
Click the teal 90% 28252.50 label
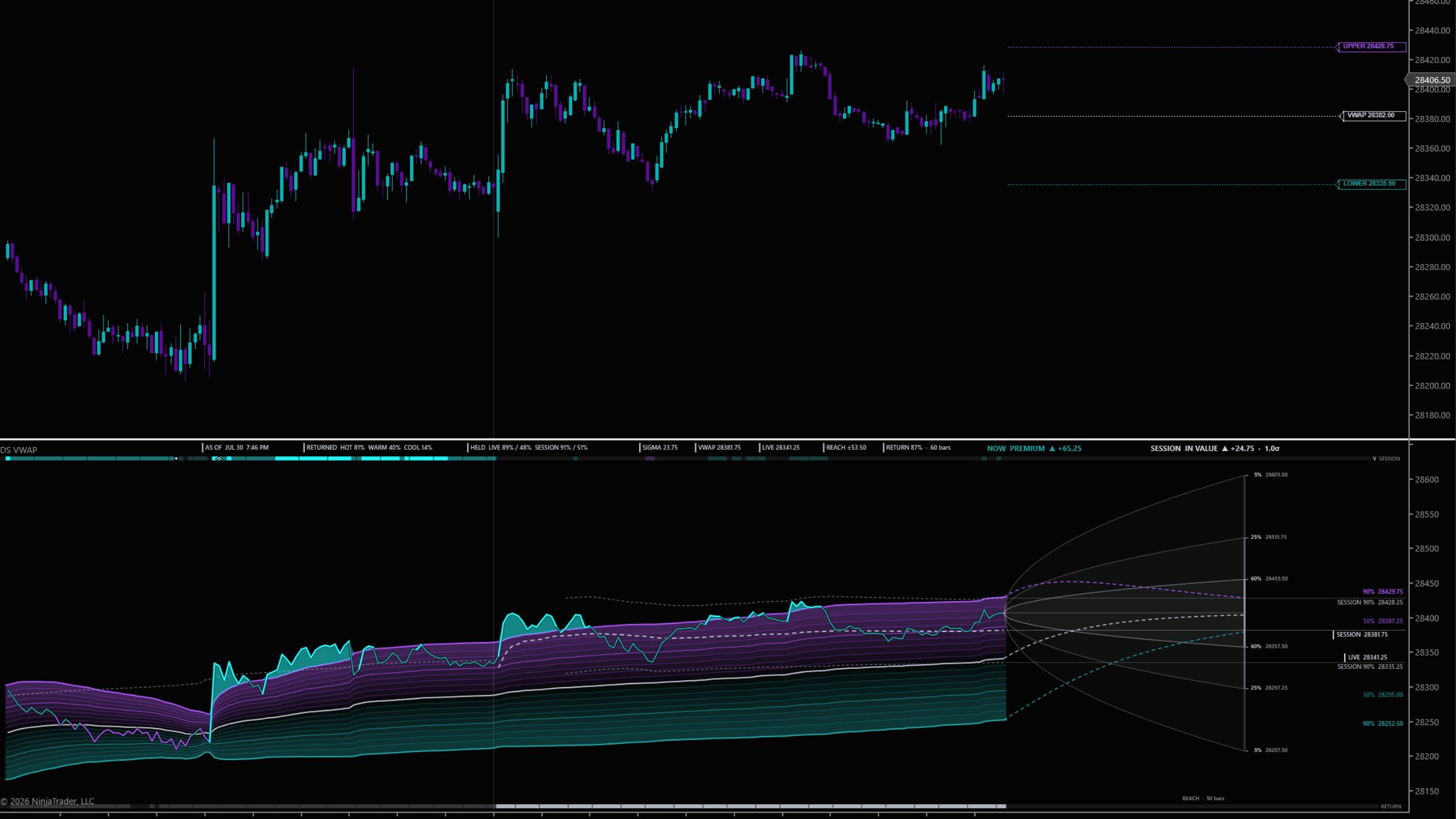point(1383,724)
